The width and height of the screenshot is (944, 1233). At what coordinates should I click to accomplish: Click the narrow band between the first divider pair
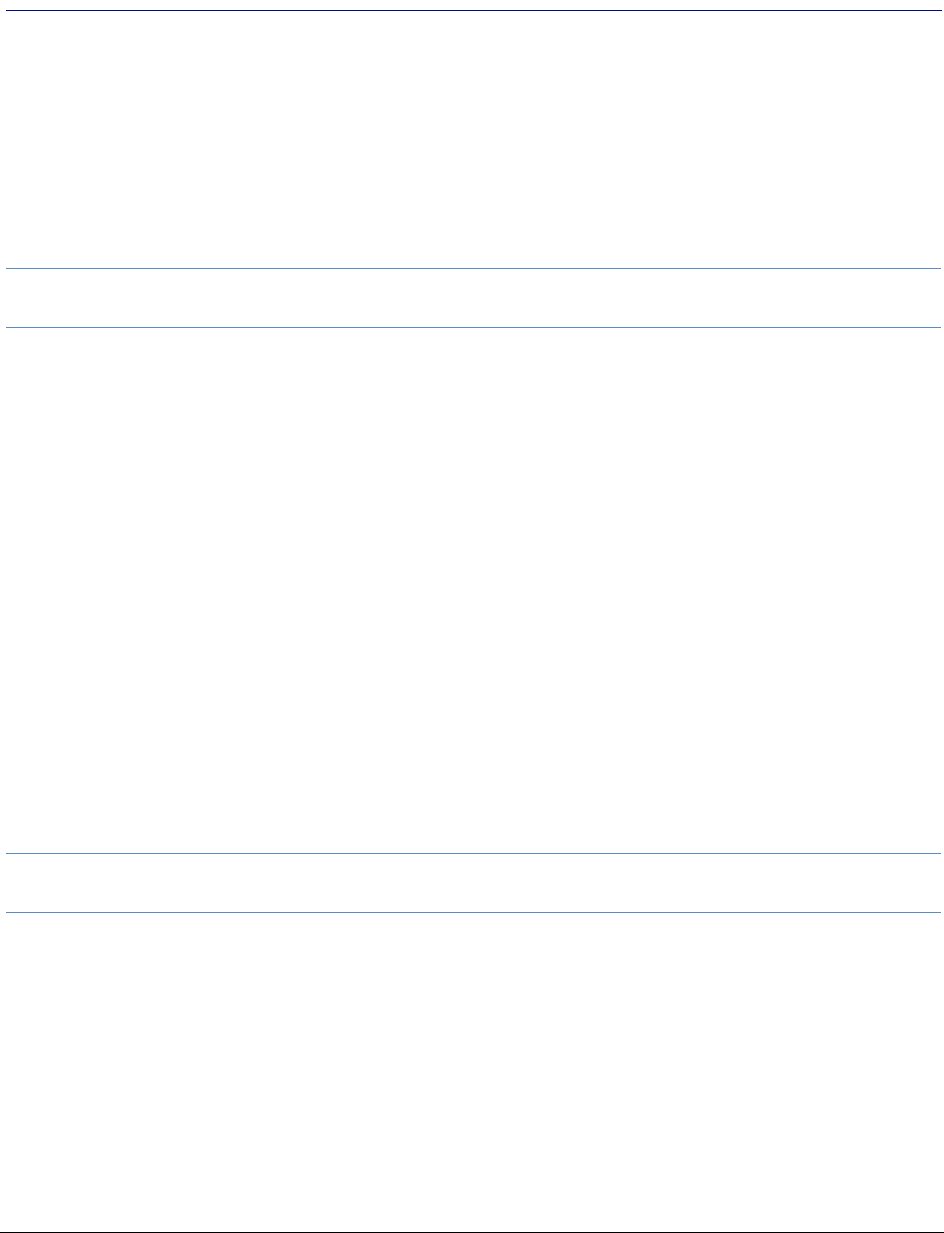pyautogui.click(x=472, y=298)
